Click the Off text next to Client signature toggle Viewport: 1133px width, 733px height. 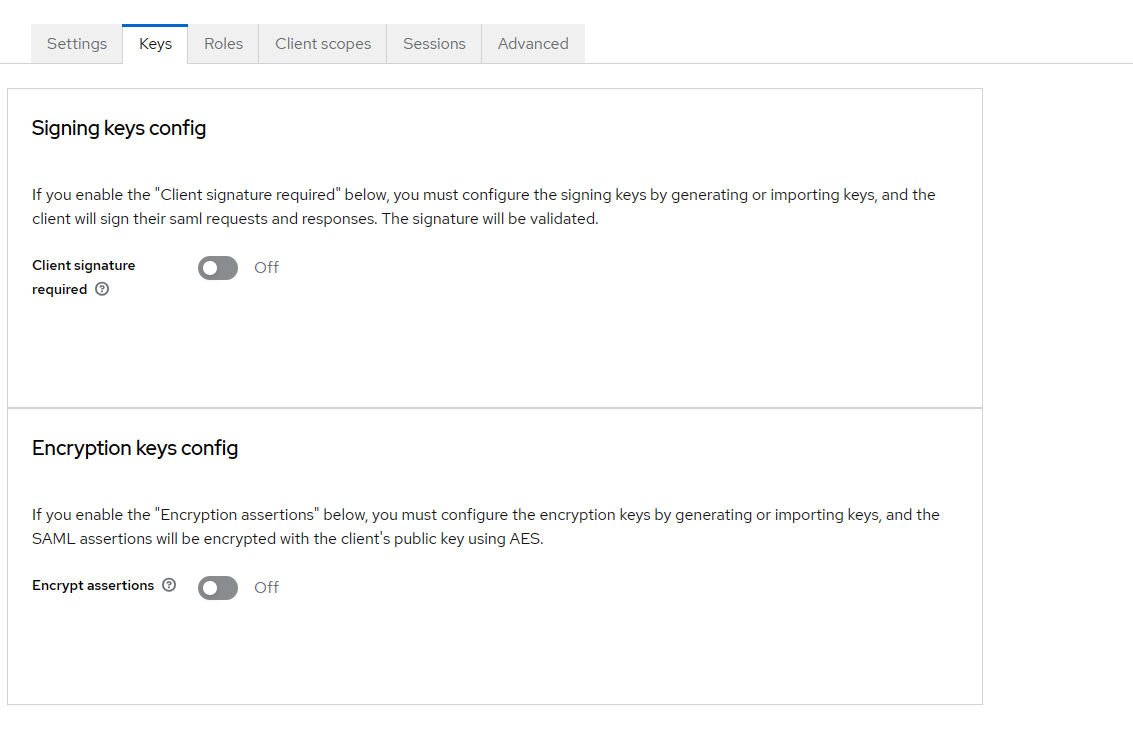[266, 268]
